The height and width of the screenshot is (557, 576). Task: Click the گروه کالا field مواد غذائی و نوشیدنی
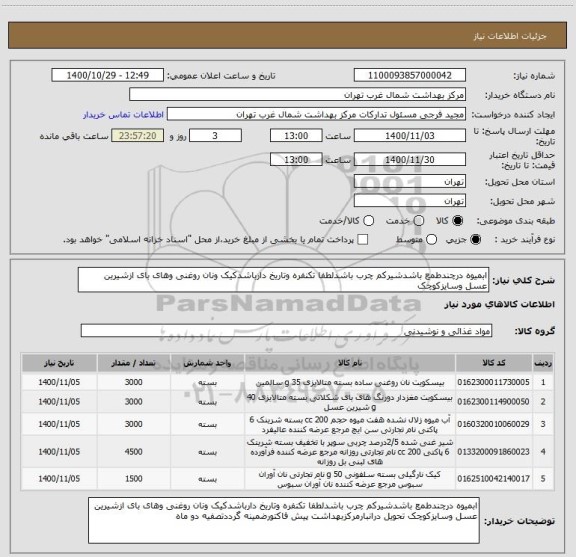(286, 331)
